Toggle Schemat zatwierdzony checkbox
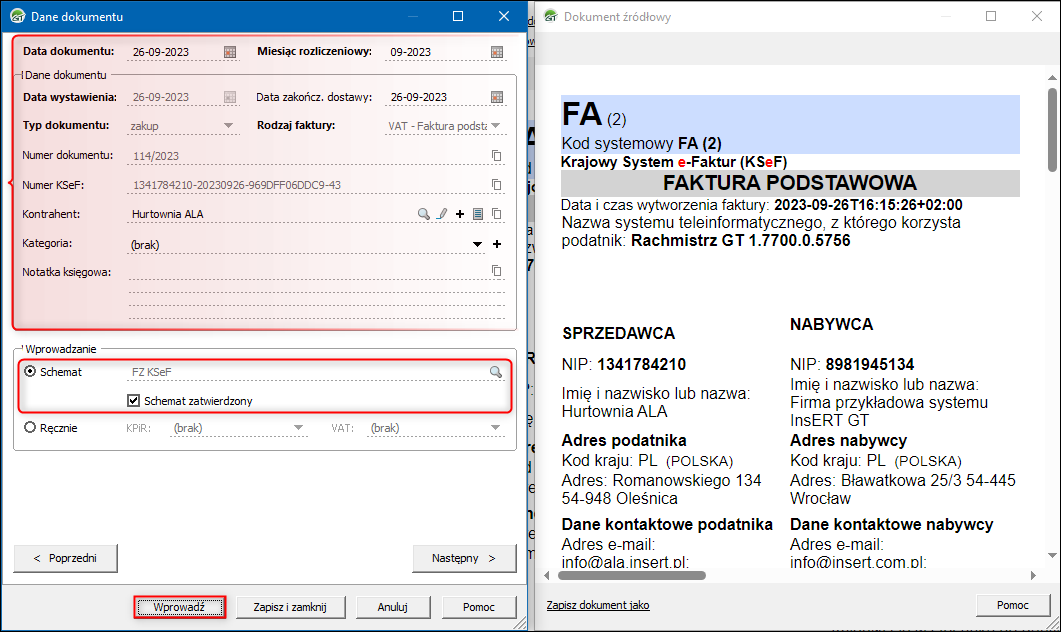 point(133,401)
